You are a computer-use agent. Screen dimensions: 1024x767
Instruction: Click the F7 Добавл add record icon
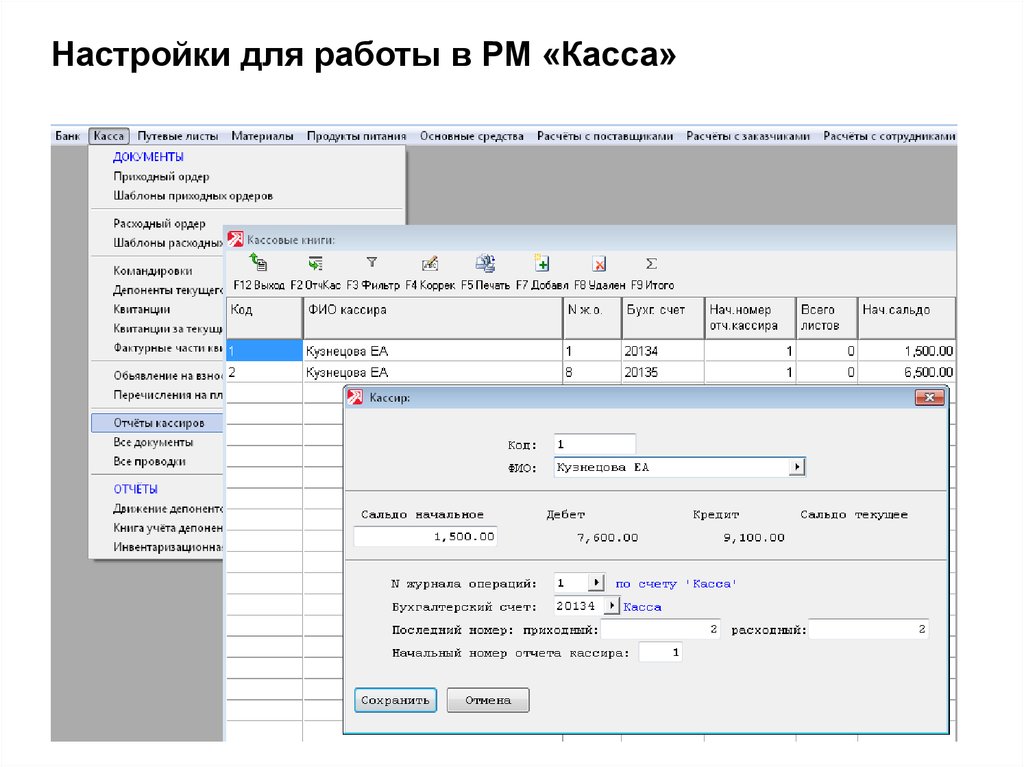coord(542,264)
